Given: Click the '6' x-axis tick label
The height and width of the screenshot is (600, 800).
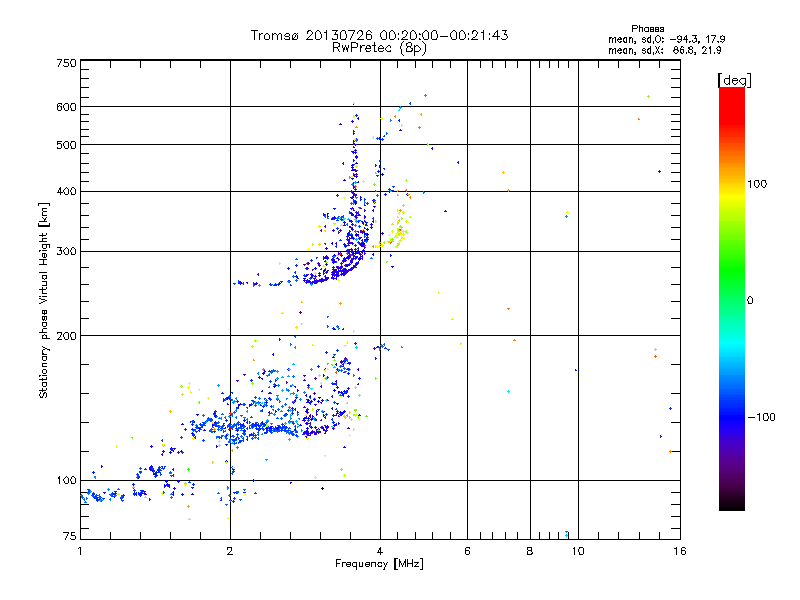Looking at the screenshot, I should click(467, 551).
